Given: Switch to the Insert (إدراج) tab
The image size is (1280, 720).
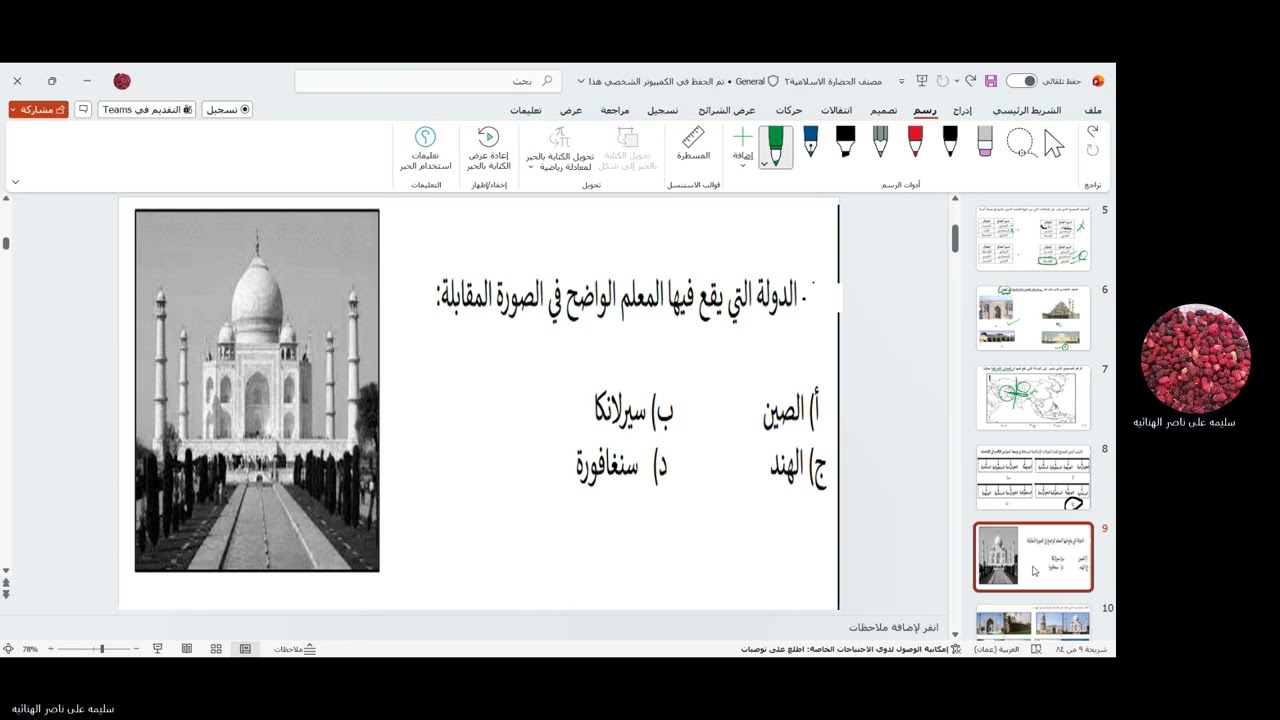Looking at the screenshot, I should 962,110.
